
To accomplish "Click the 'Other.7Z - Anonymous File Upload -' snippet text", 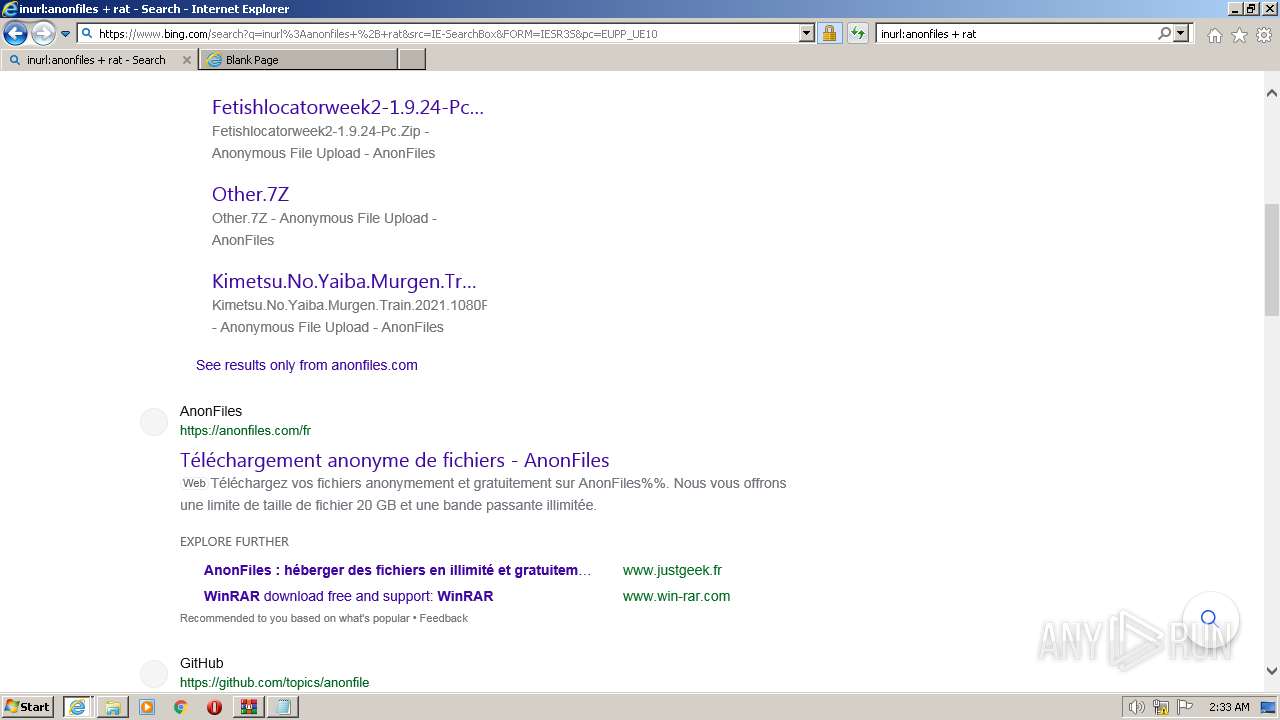I will point(324,218).
